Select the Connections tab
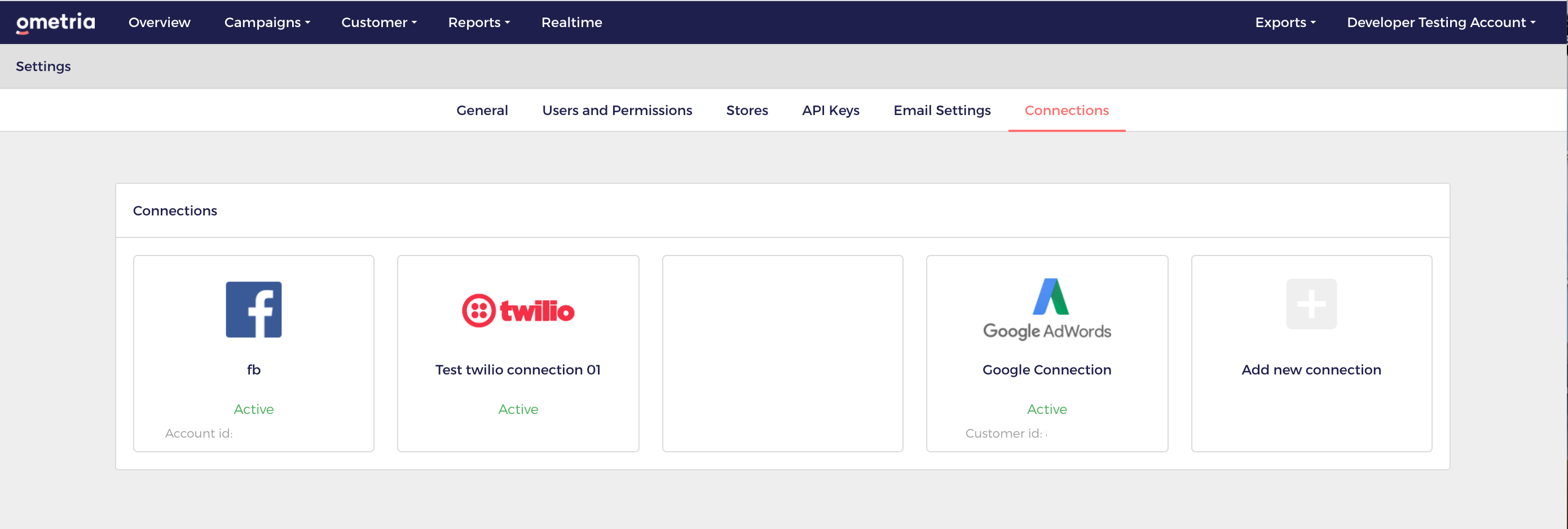This screenshot has width=1568, height=529. point(1067,110)
